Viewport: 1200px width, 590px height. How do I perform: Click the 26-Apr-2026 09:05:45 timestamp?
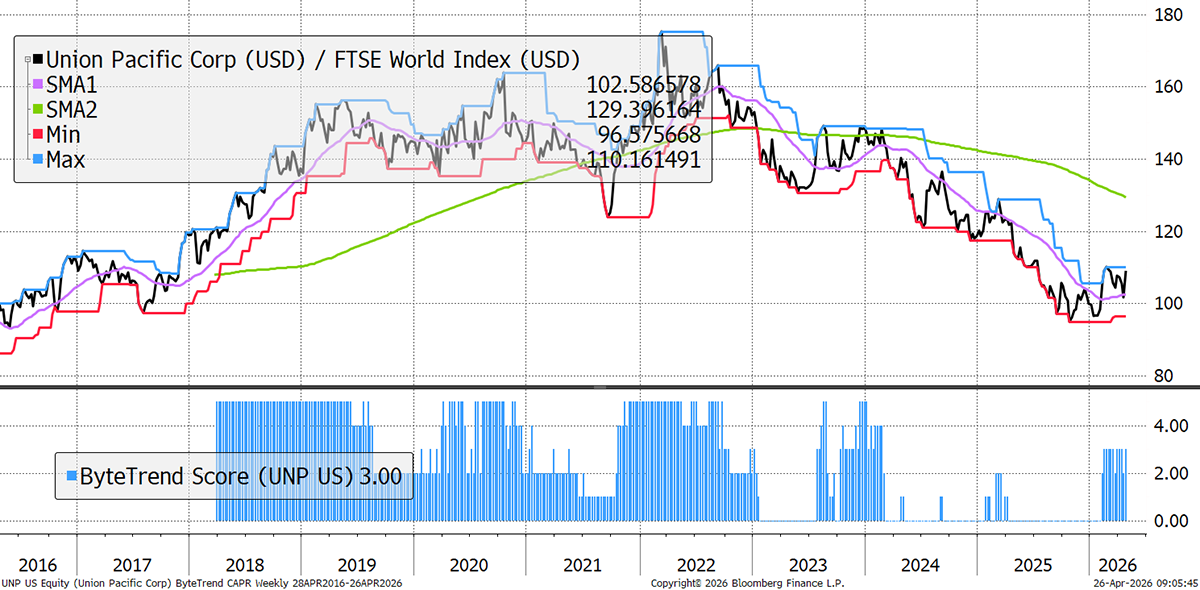tap(1145, 581)
